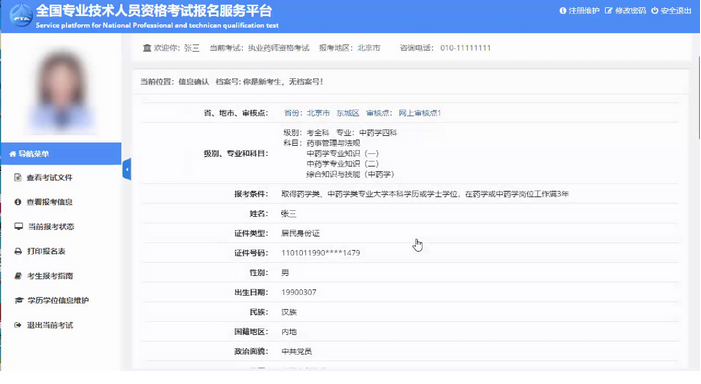The width and height of the screenshot is (701, 384).
Task: Select 退出当前考试 menu item
Action: [x=50, y=325]
